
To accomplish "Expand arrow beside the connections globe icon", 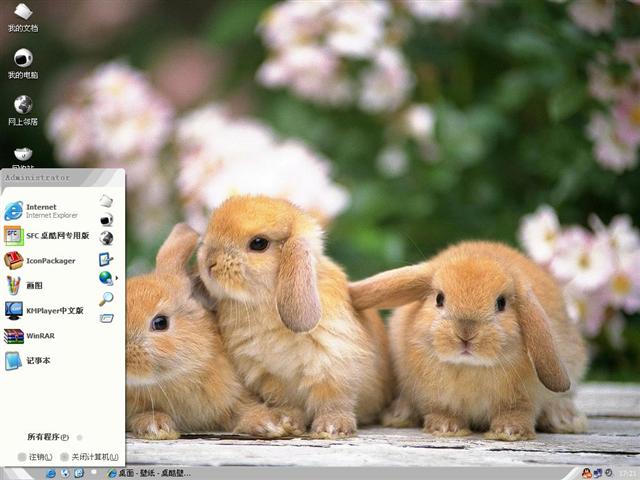I will click(117, 278).
